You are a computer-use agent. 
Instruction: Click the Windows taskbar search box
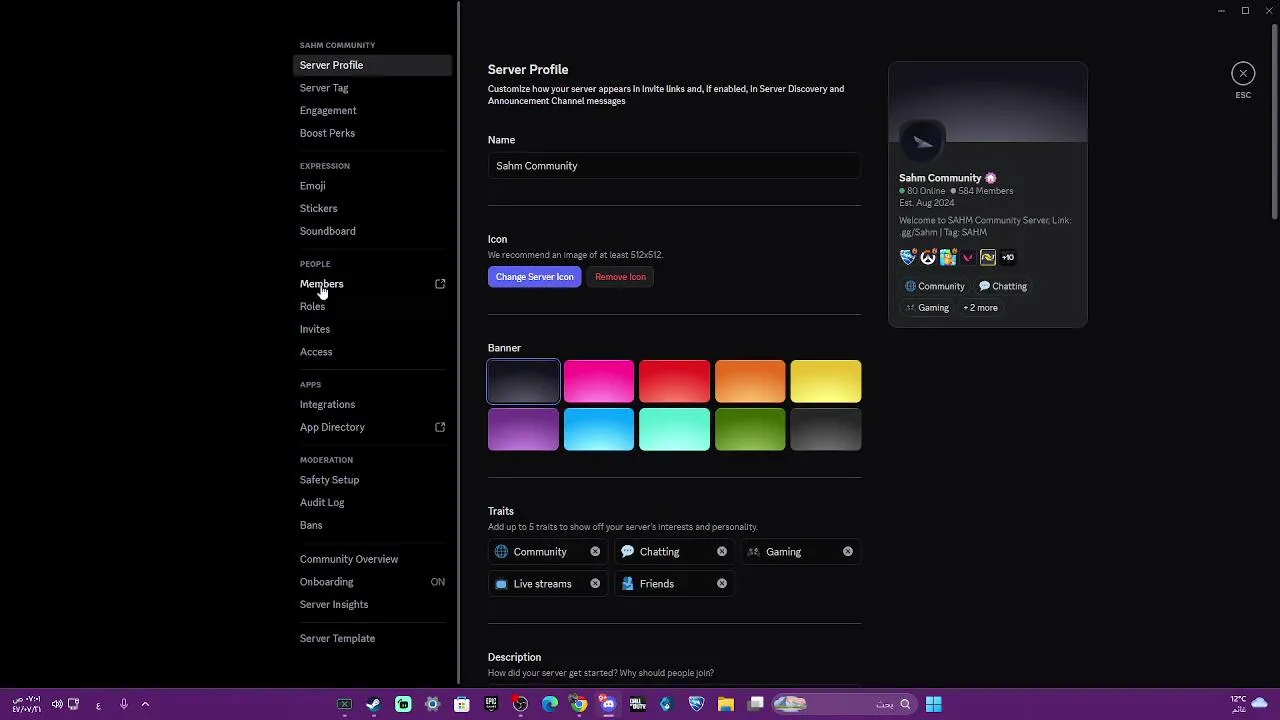(845, 704)
